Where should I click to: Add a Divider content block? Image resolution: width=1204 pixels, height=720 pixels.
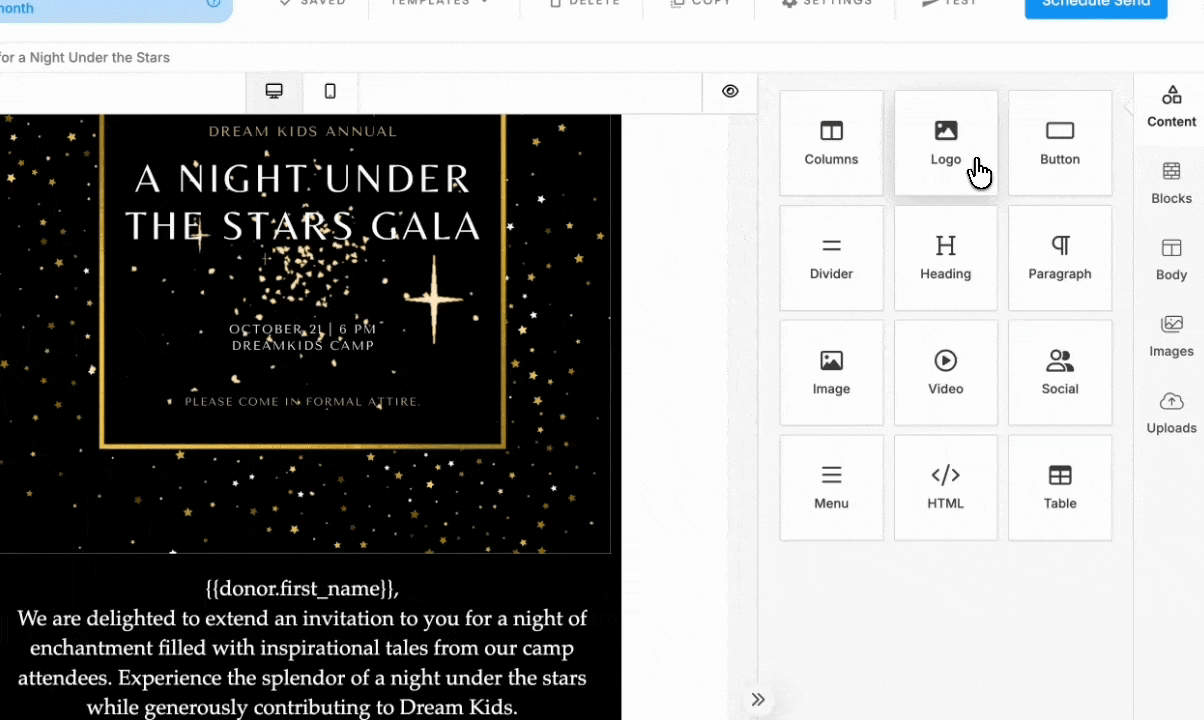[831, 258]
